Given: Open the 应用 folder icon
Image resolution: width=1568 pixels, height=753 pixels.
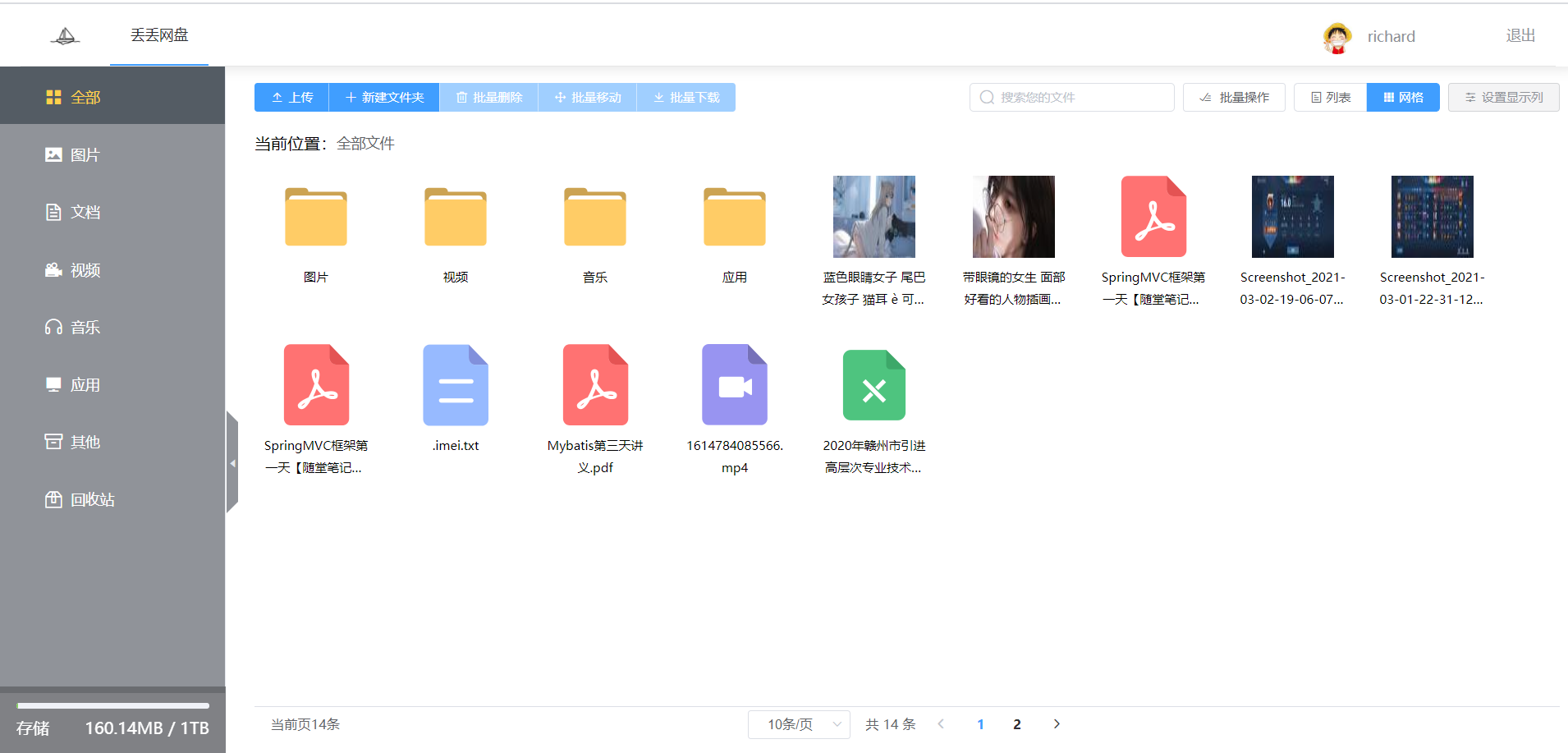Looking at the screenshot, I should (735, 217).
